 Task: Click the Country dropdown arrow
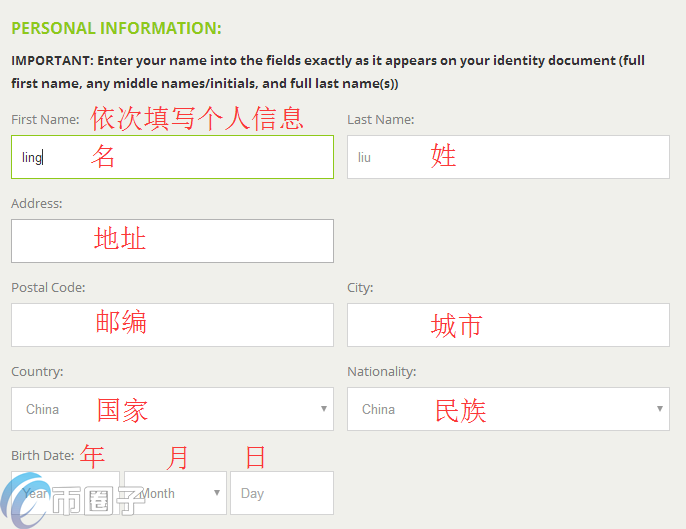click(x=324, y=409)
